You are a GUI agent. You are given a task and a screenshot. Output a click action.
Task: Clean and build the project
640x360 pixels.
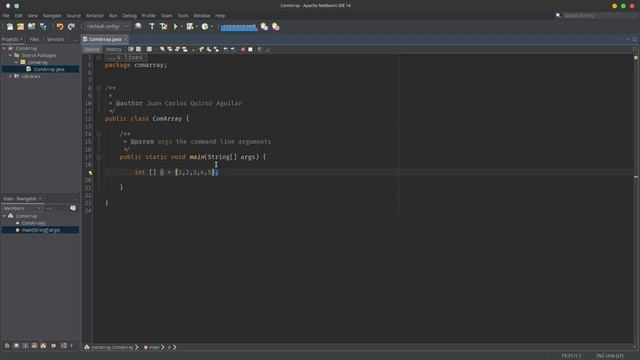[x=164, y=27]
